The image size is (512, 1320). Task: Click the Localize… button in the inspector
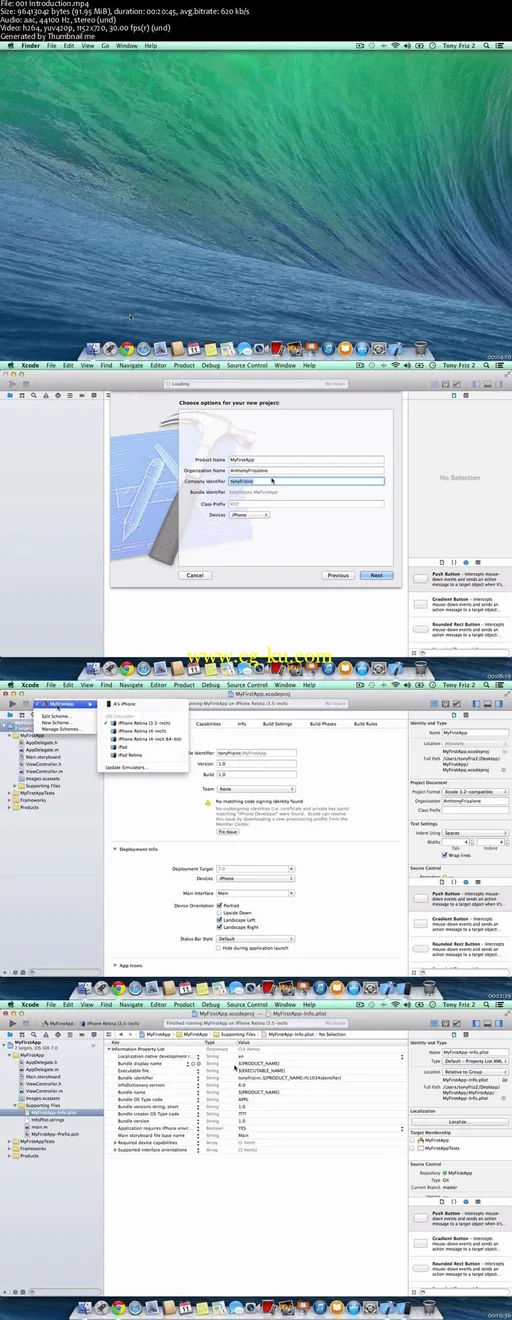click(458, 1121)
